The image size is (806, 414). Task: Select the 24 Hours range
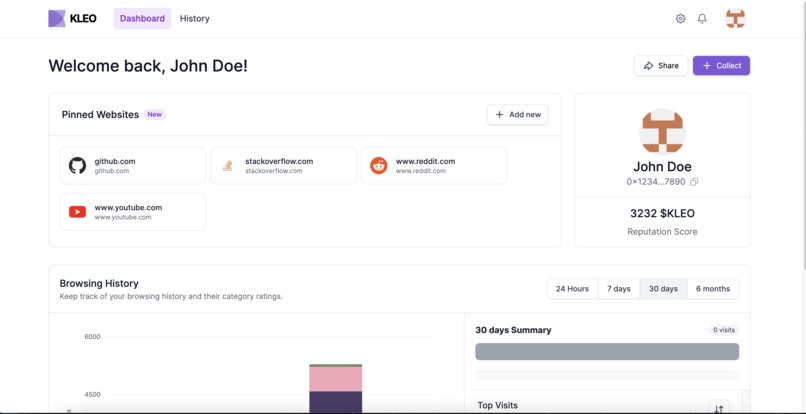pyautogui.click(x=572, y=289)
